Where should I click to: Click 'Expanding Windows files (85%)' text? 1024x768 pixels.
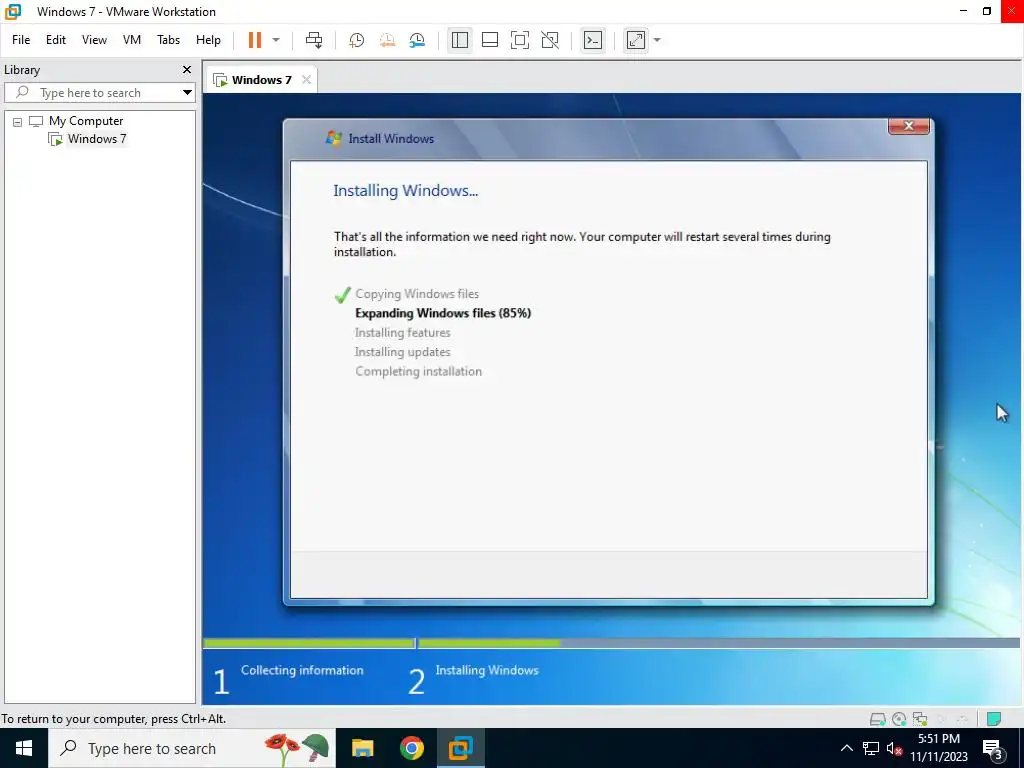coord(443,313)
